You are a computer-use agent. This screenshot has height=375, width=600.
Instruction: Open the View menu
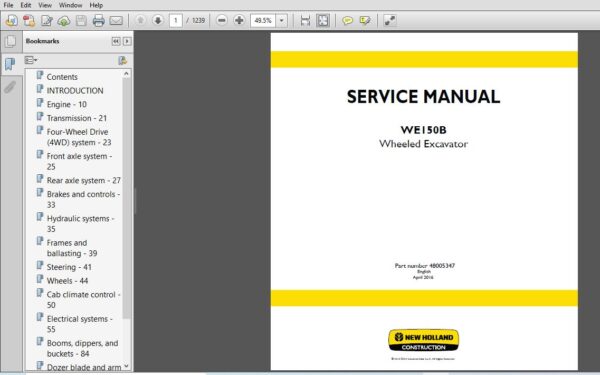[45, 5]
